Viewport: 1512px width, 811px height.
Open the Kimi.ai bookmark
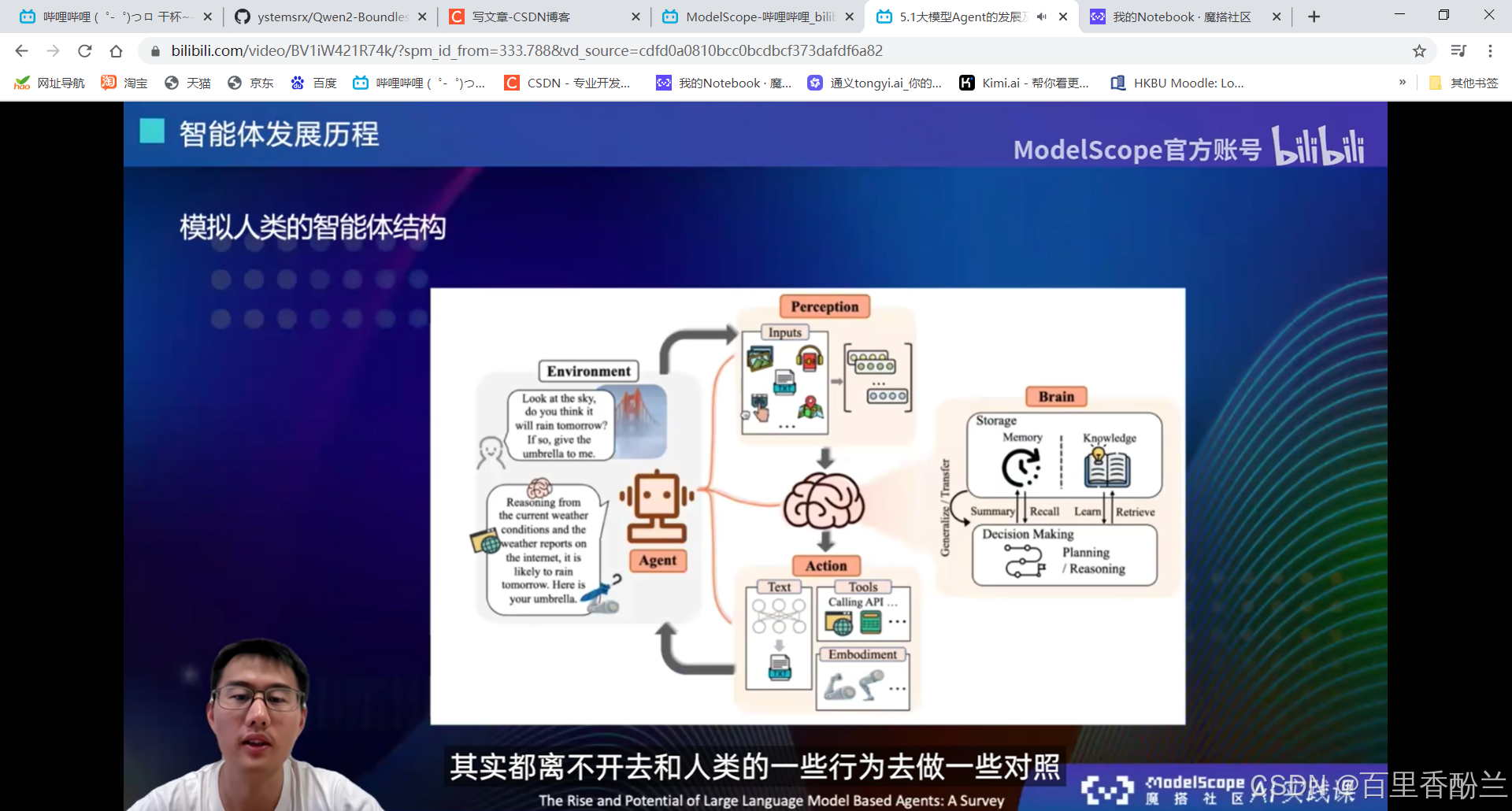pyautogui.click(x=1024, y=83)
